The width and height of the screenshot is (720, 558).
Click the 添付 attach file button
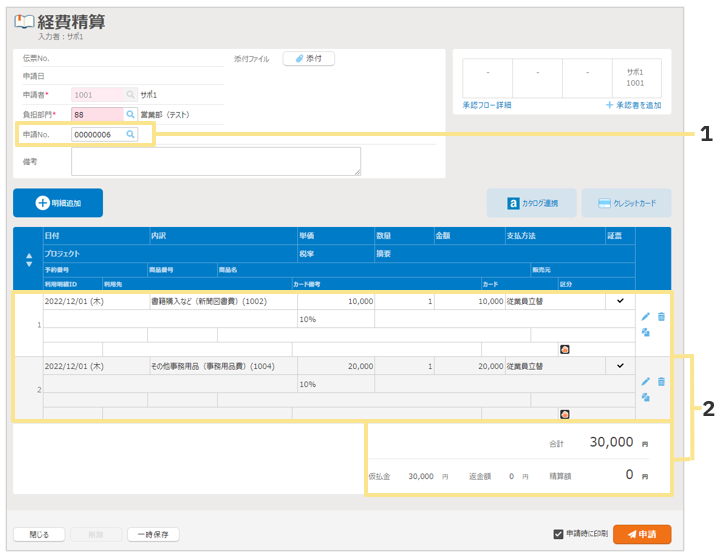(309, 59)
